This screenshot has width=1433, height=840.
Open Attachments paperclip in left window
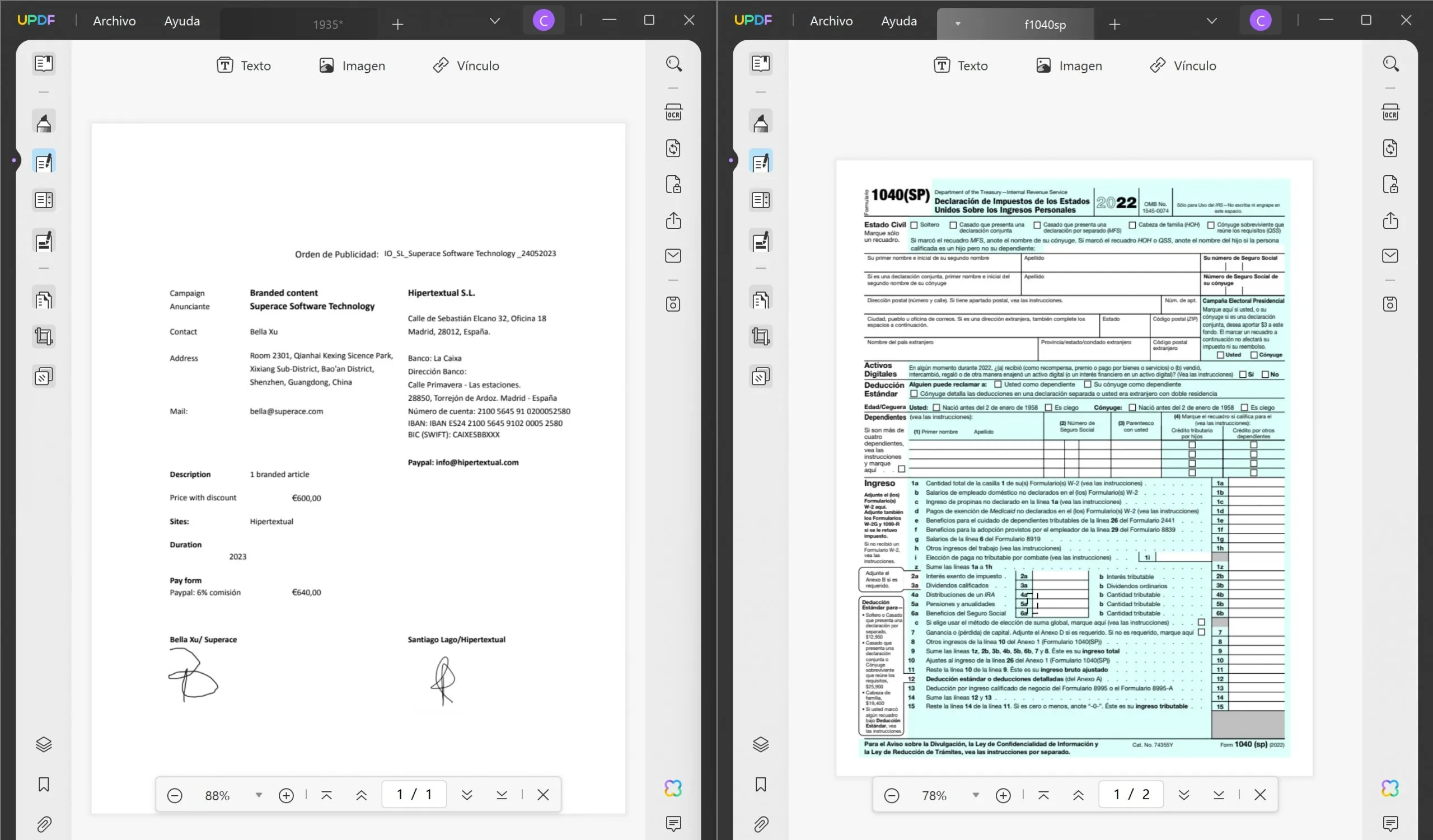[44, 824]
